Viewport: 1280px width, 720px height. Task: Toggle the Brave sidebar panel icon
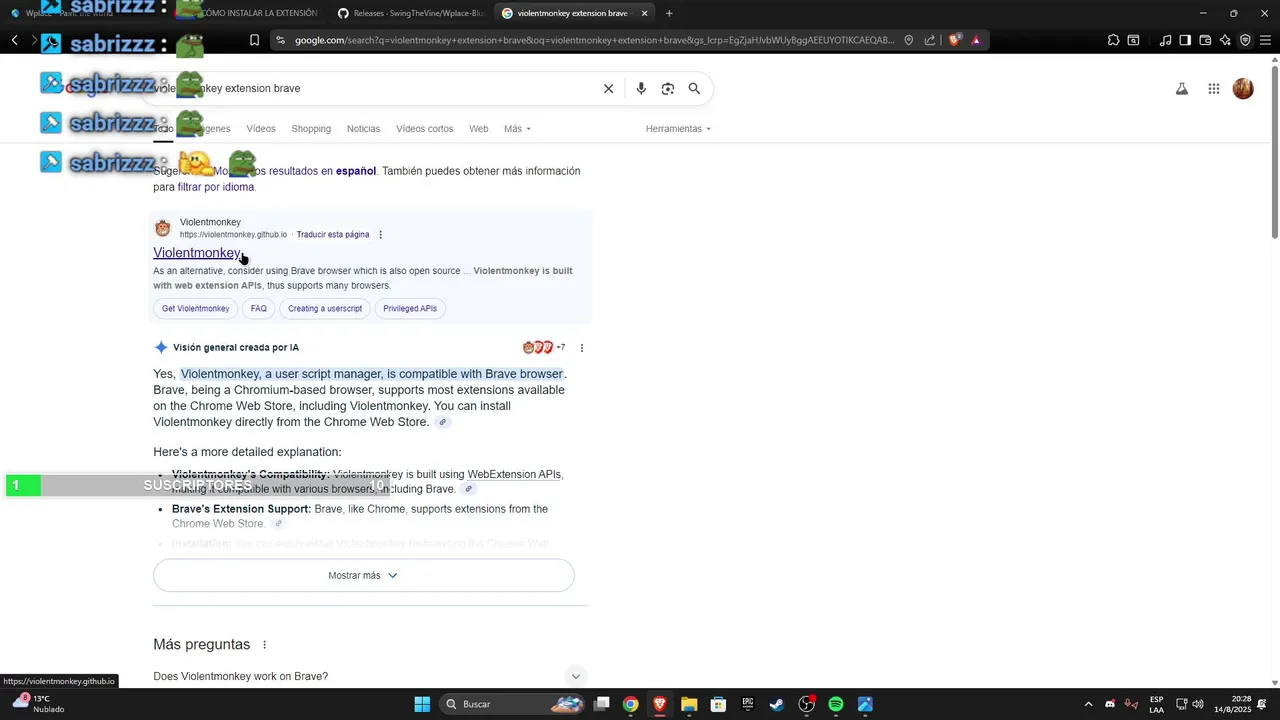pyautogui.click(x=1185, y=40)
